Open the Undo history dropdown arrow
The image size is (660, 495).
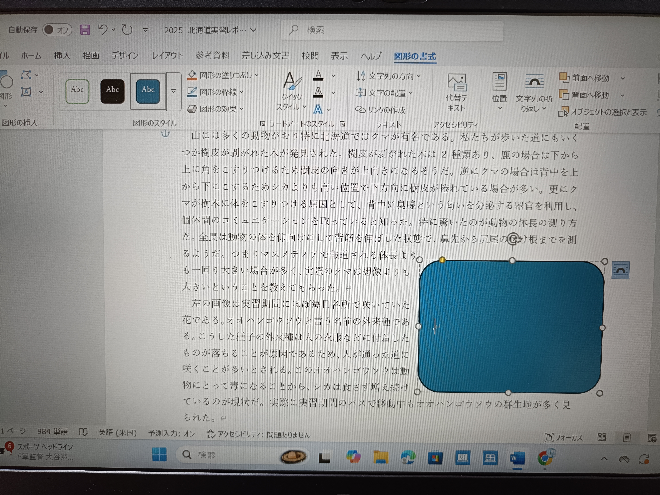coord(114,30)
